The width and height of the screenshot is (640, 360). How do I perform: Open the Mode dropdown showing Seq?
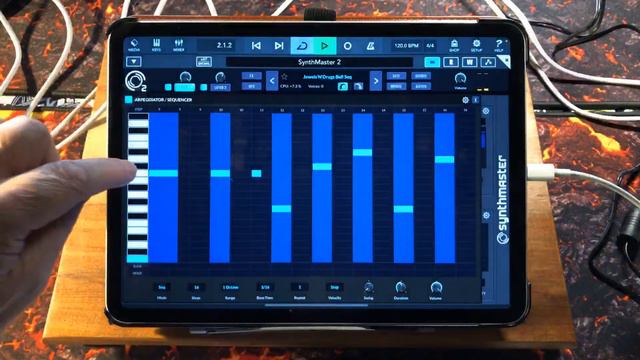162,287
